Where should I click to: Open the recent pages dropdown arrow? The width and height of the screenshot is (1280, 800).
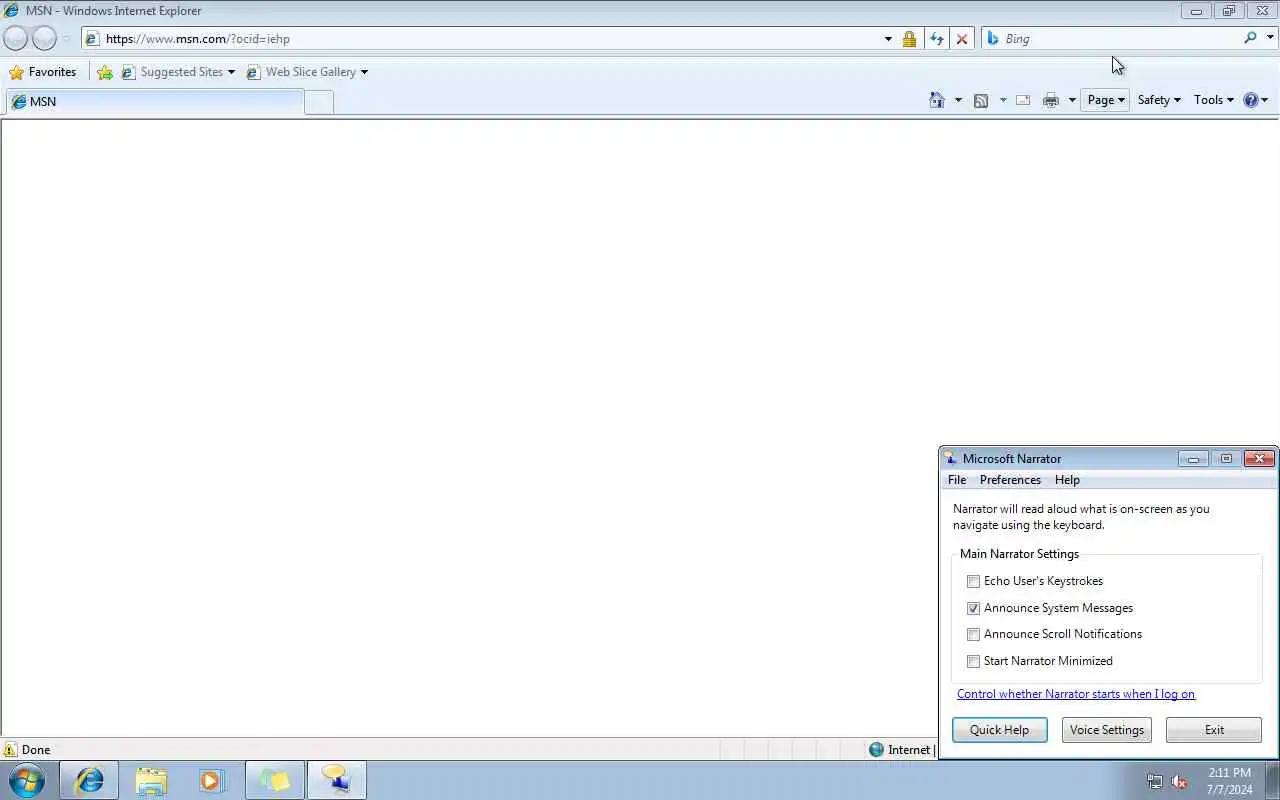66,39
